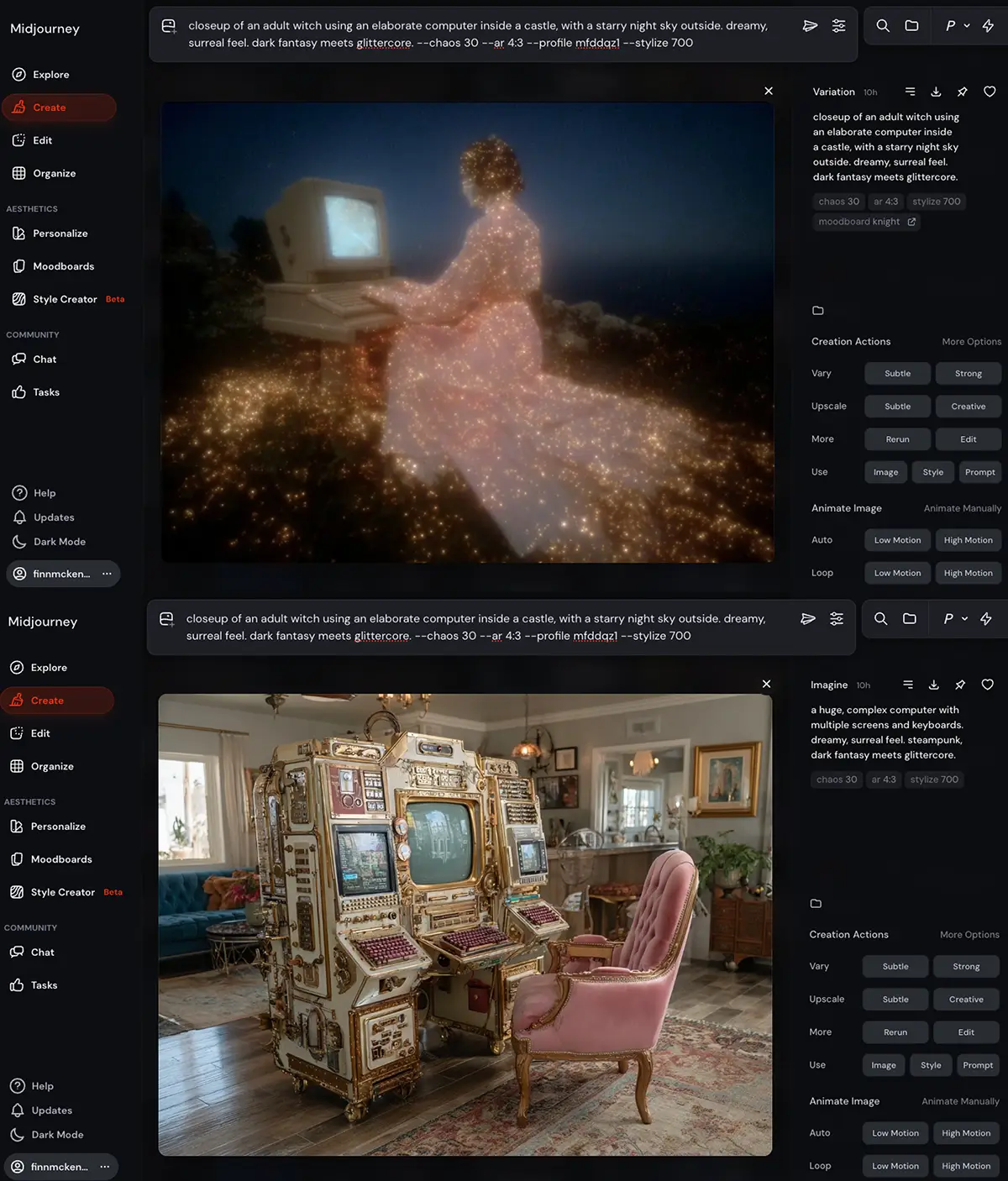Pin the Imagine gold computer image
Screen dimensions: 1008x1181
pyautogui.click(x=960, y=685)
